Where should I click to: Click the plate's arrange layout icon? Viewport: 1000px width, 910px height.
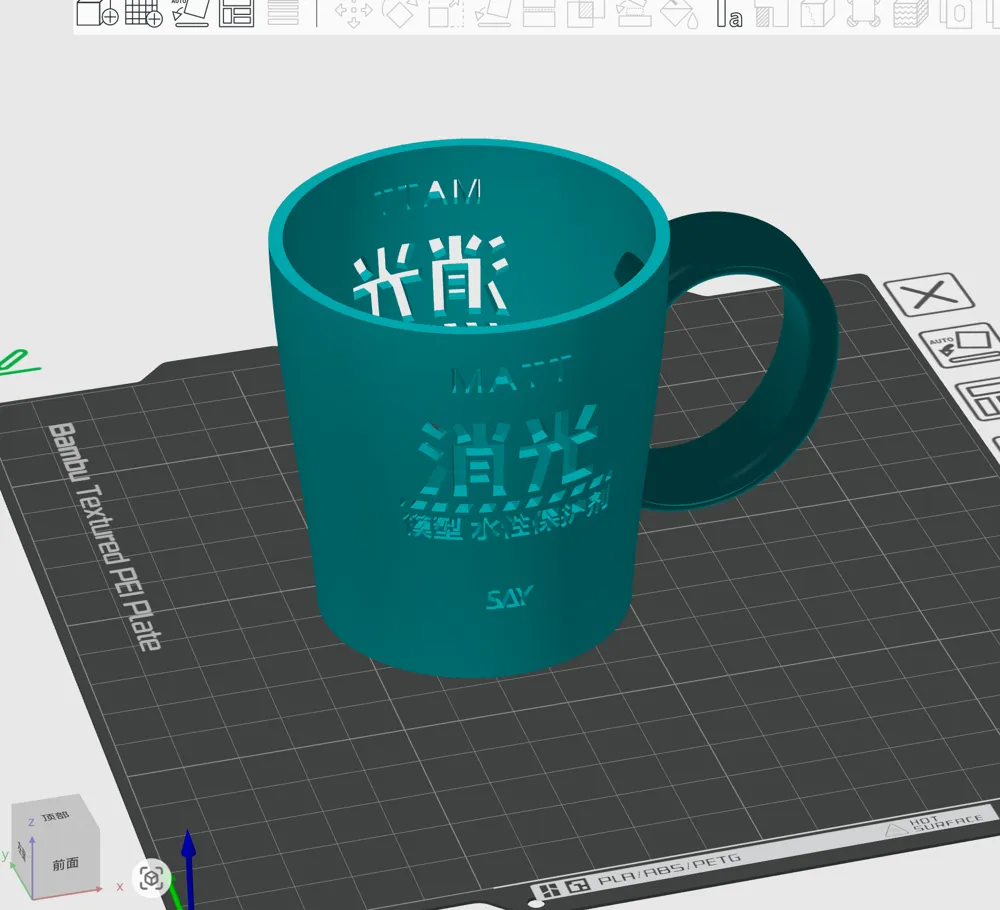(x=980, y=397)
